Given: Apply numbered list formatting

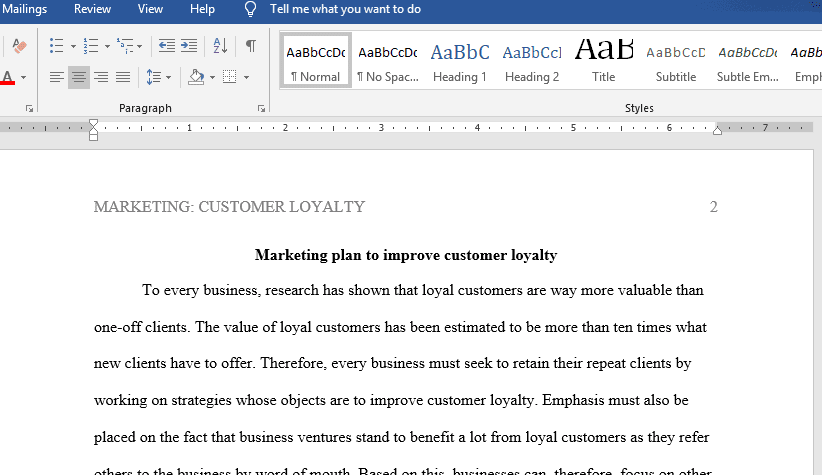Looking at the screenshot, I should coord(91,46).
